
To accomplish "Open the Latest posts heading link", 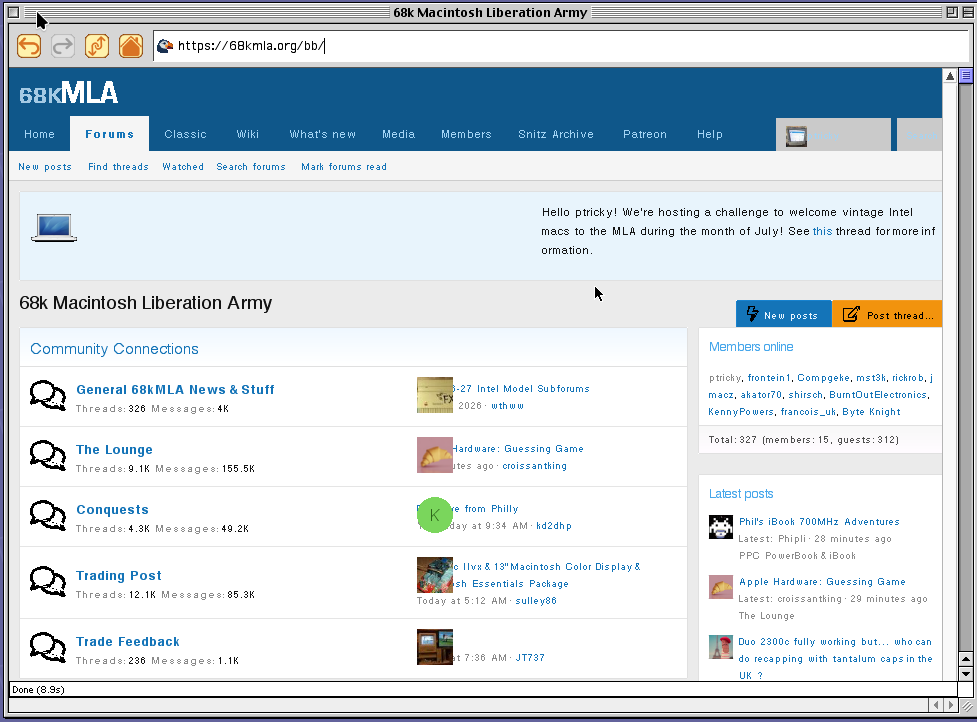I will click(x=741, y=494).
